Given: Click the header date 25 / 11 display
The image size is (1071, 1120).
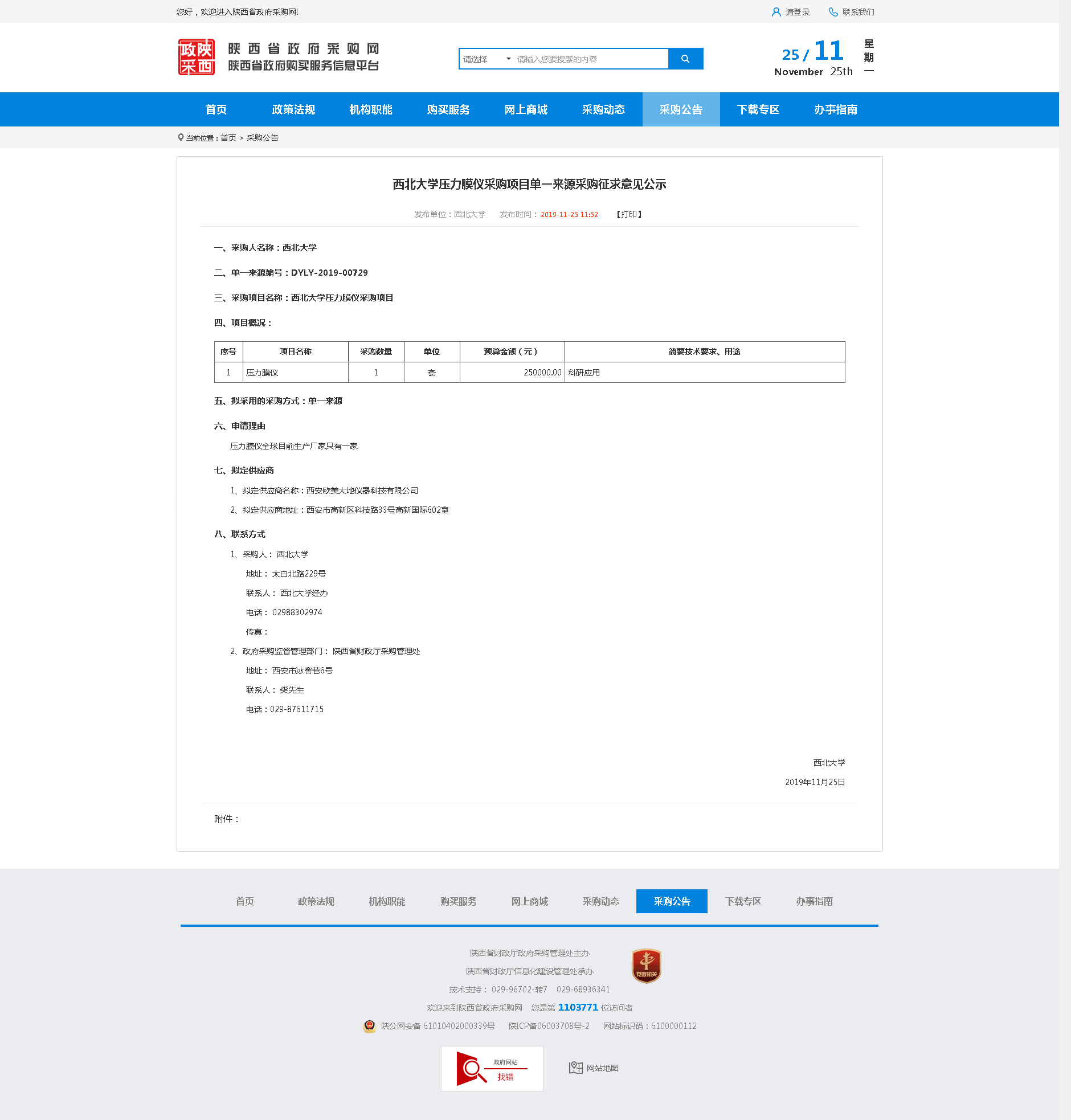Looking at the screenshot, I should coord(813,52).
